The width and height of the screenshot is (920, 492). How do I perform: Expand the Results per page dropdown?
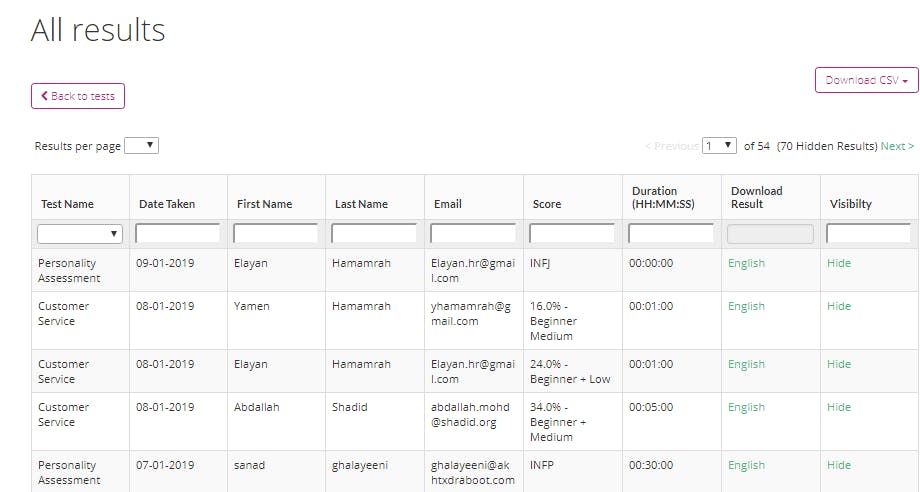coord(141,146)
